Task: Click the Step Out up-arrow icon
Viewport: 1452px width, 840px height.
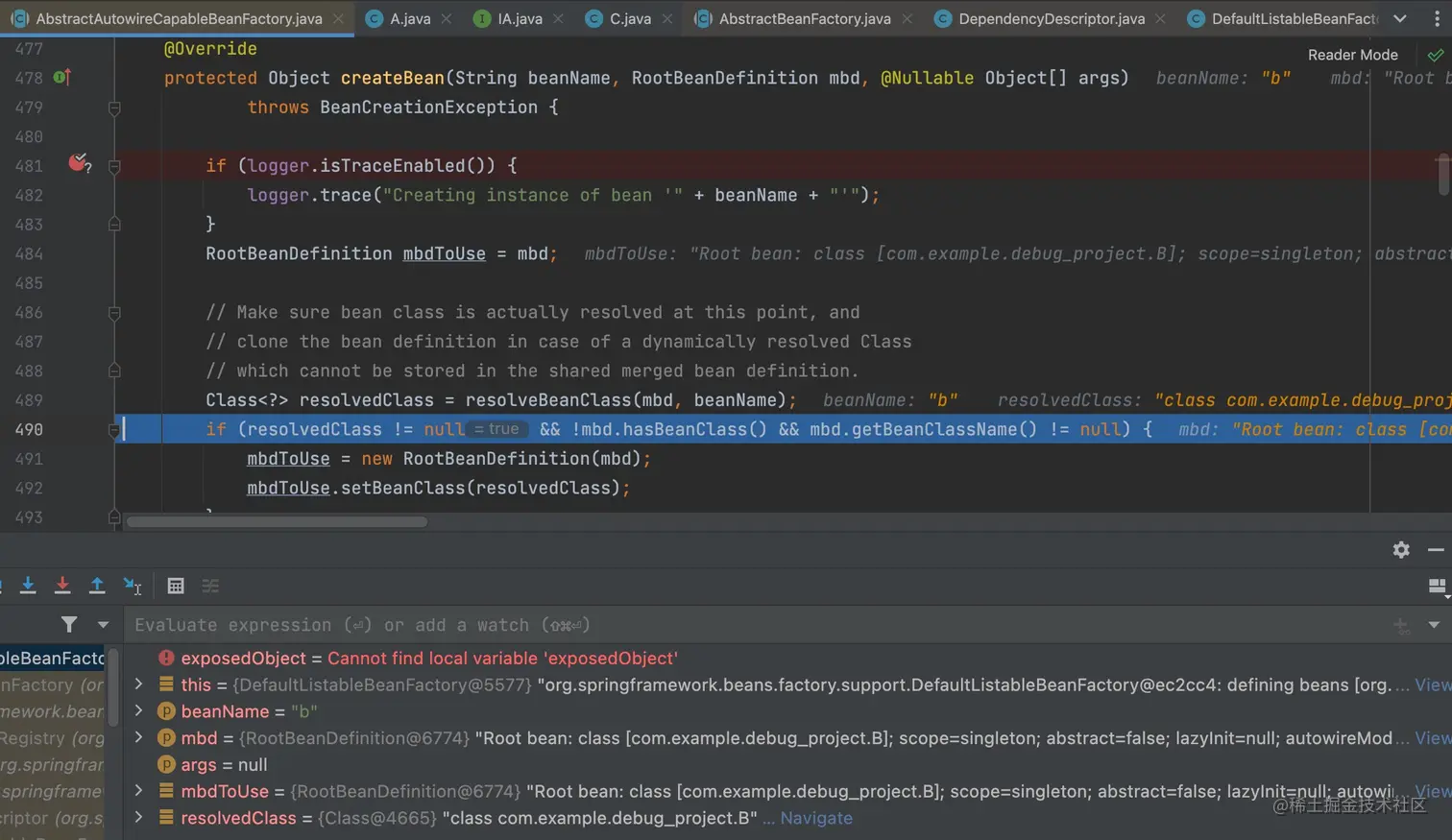Action: [97, 586]
